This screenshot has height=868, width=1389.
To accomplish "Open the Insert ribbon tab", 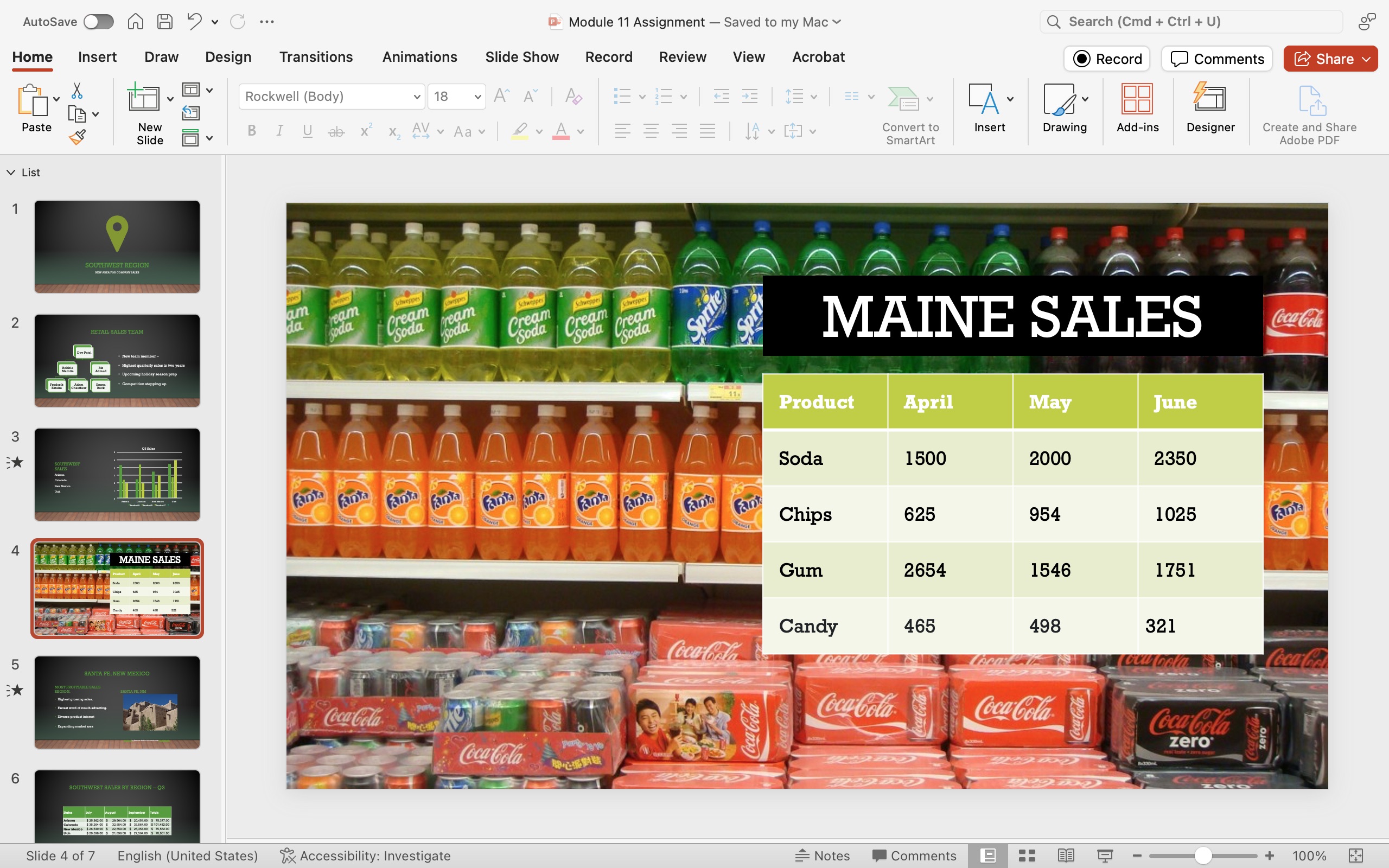I will pyautogui.click(x=98, y=57).
